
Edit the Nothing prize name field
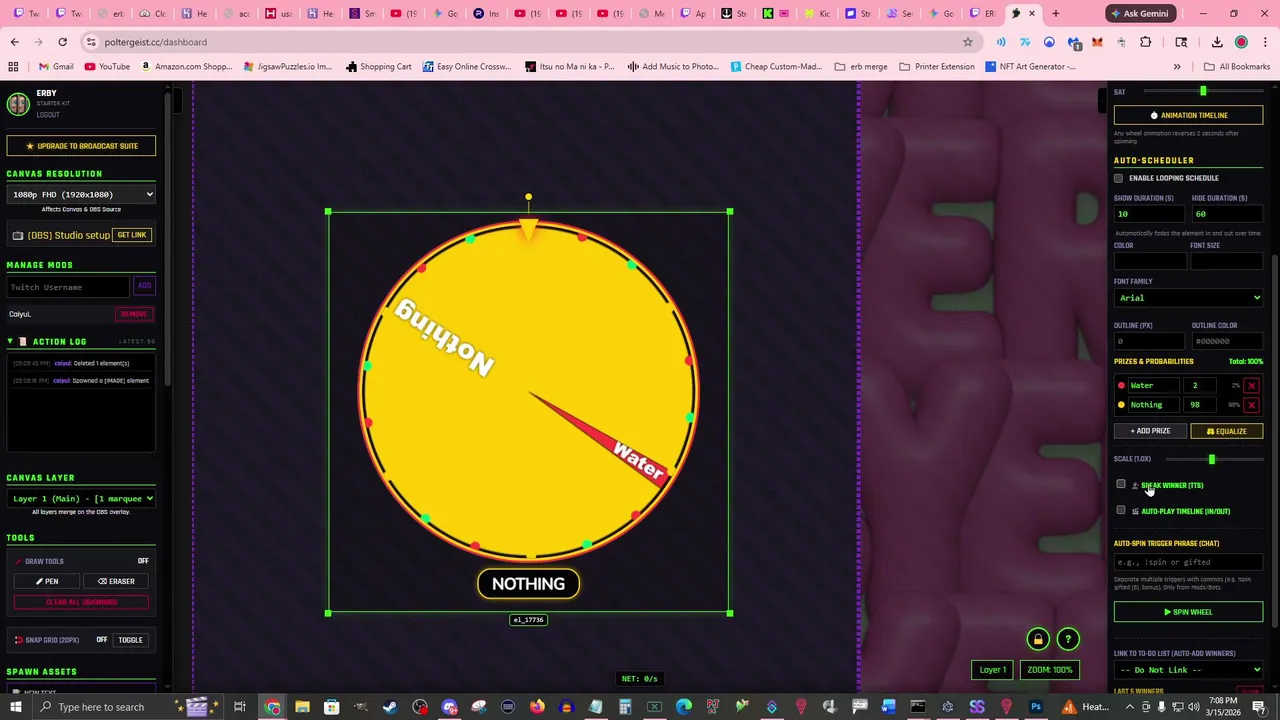[x=1152, y=405]
